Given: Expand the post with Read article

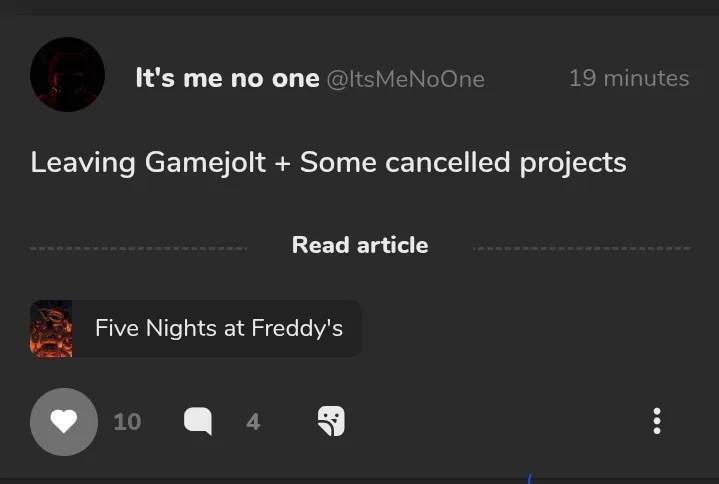Looking at the screenshot, I should [360, 245].
